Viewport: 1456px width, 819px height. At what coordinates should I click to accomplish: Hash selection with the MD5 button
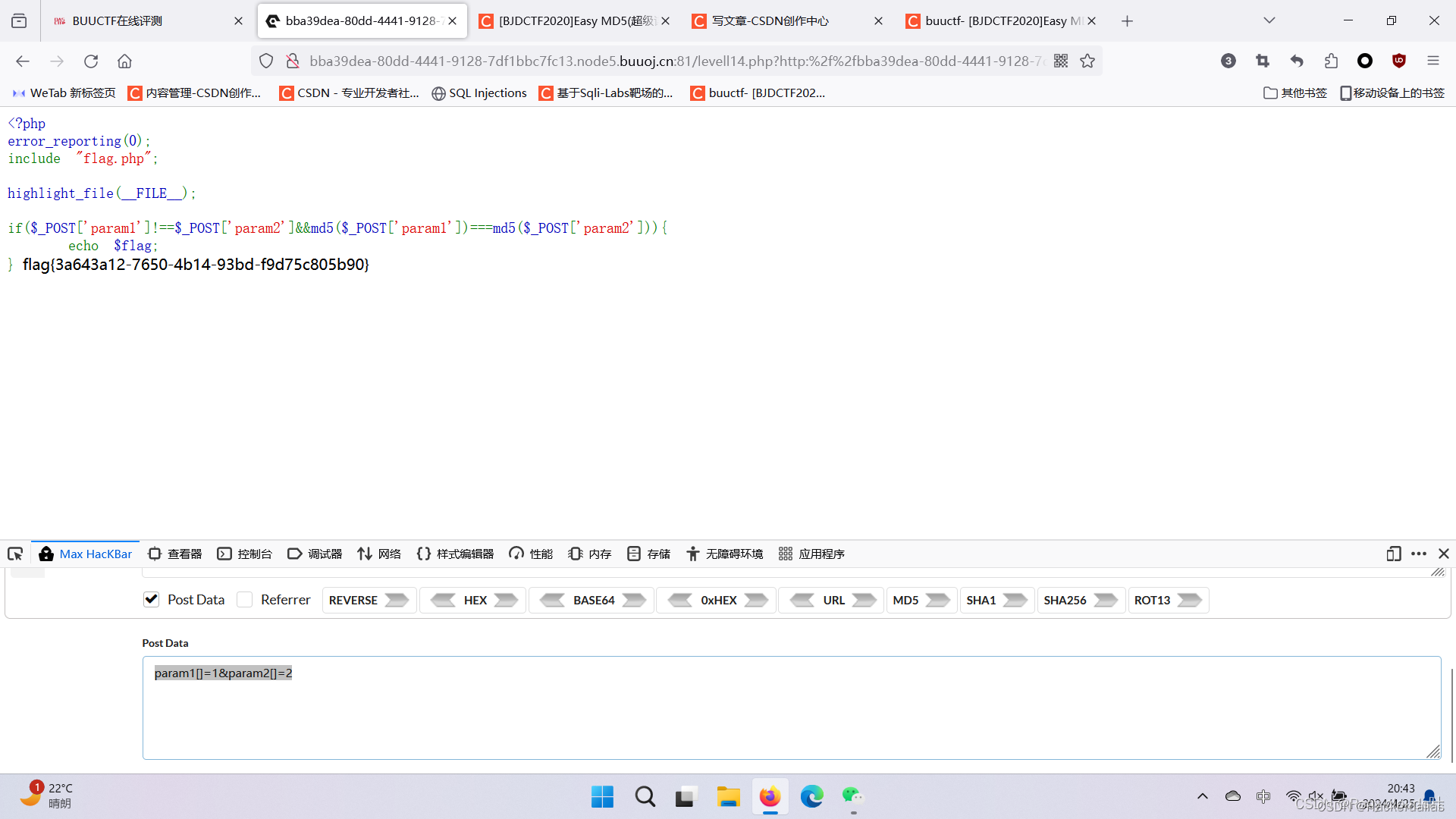point(921,600)
